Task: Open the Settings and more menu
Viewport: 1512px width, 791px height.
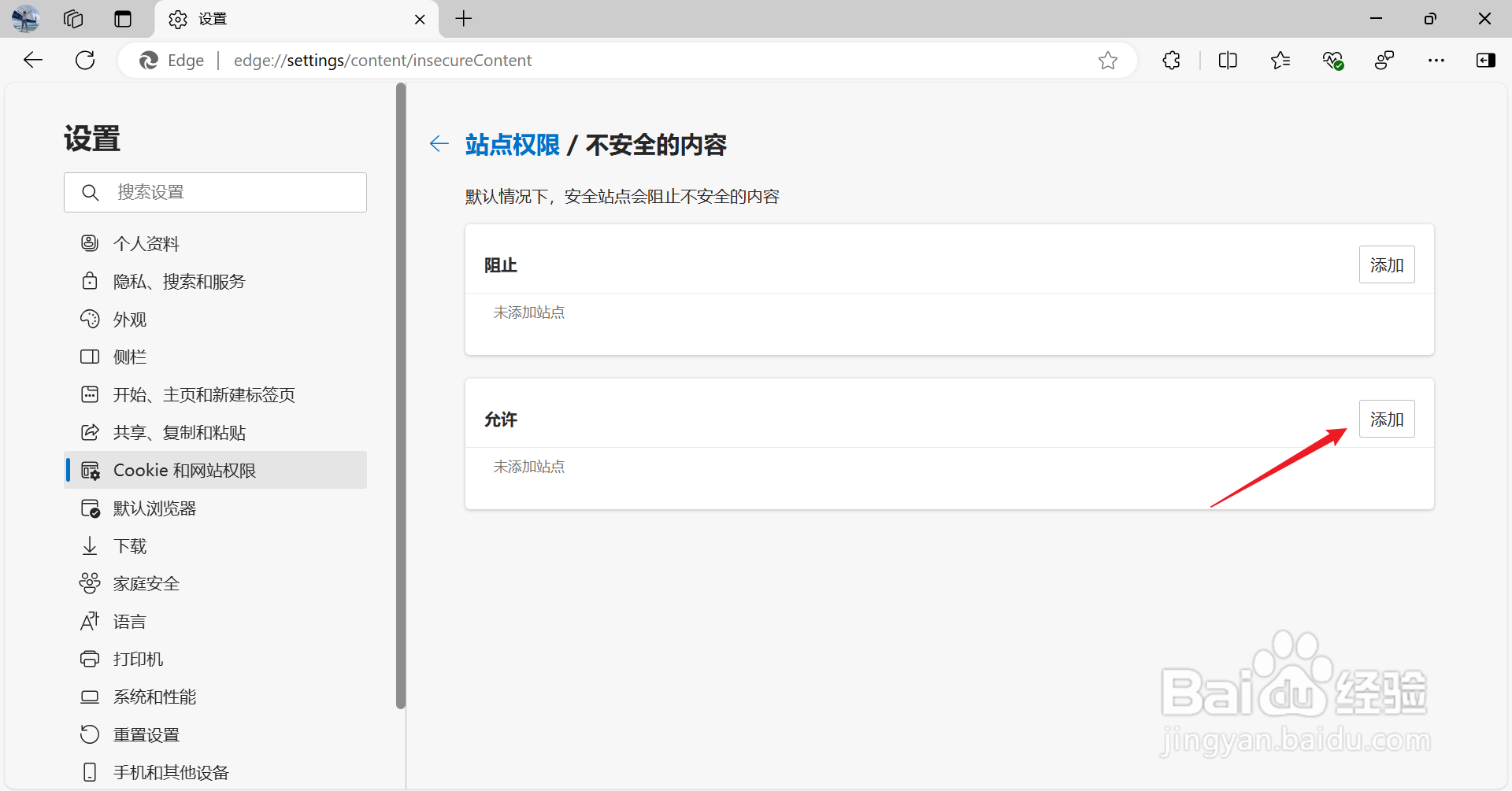Action: tap(1436, 60)
